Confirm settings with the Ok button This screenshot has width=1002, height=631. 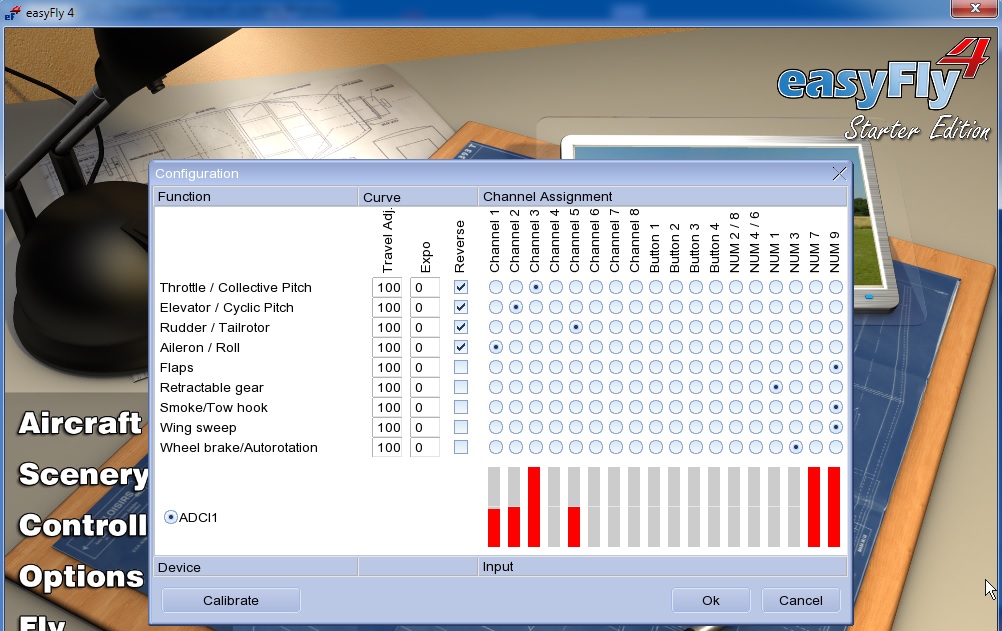(711, 600)
